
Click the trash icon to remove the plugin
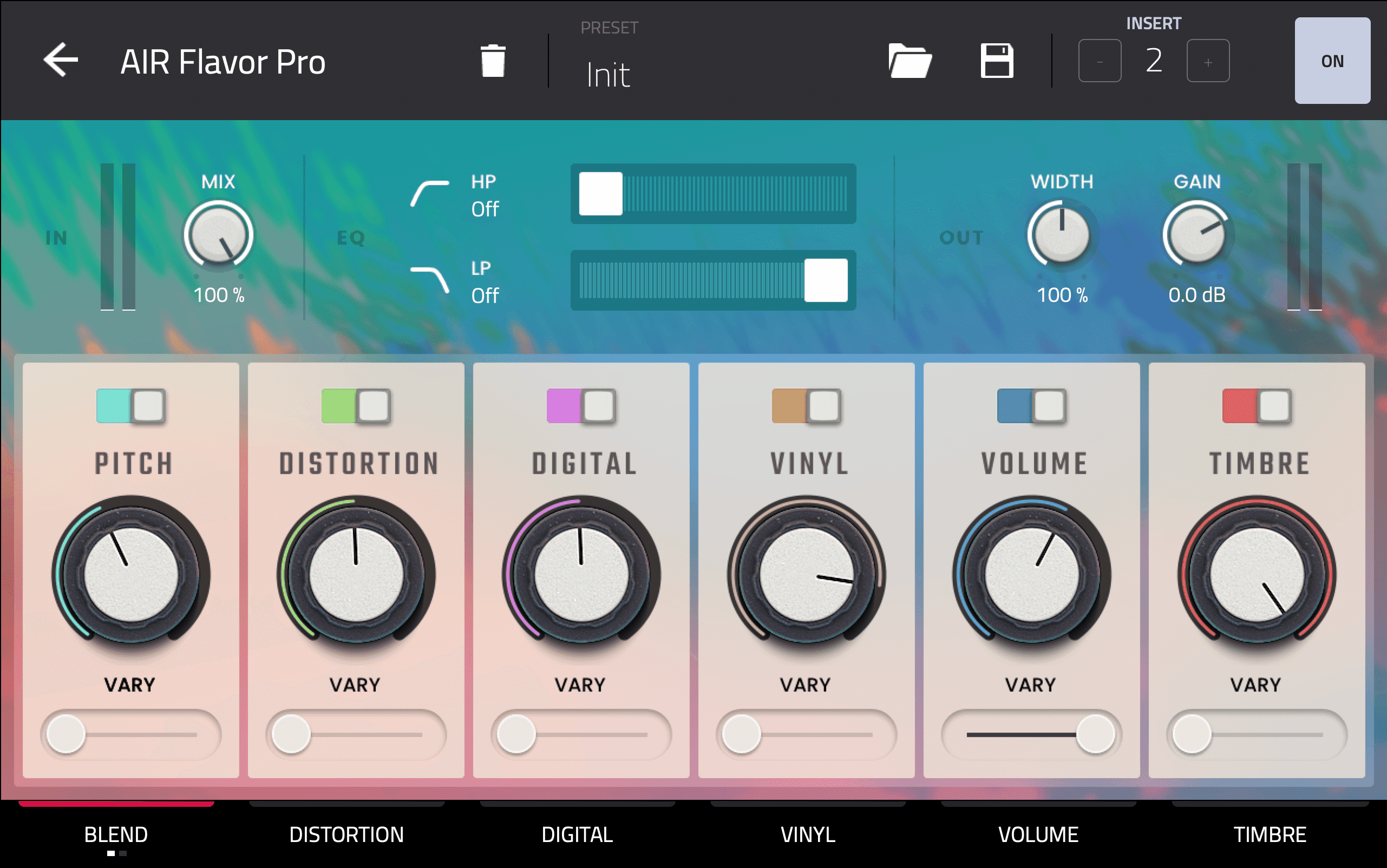(x=493, y=61)
